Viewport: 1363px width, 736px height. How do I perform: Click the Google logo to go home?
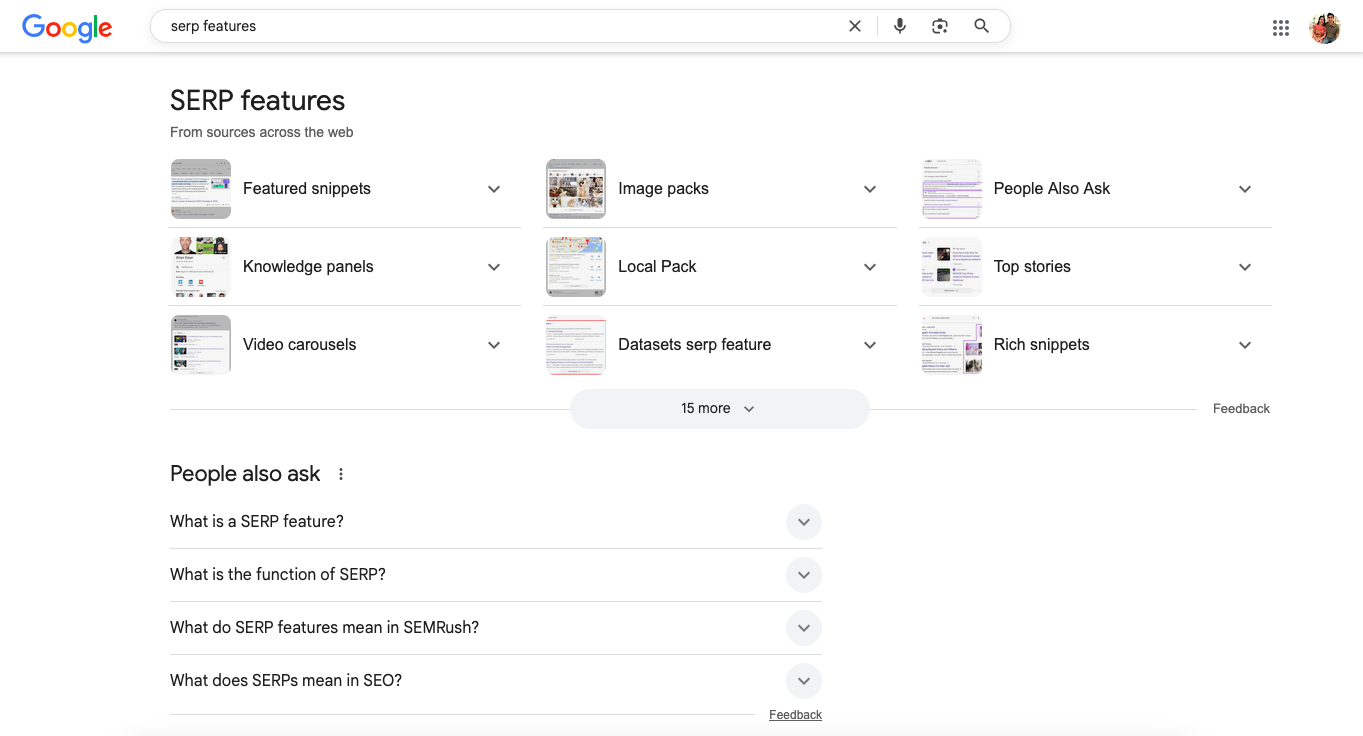pyautogui.click(x=66, y=28)
